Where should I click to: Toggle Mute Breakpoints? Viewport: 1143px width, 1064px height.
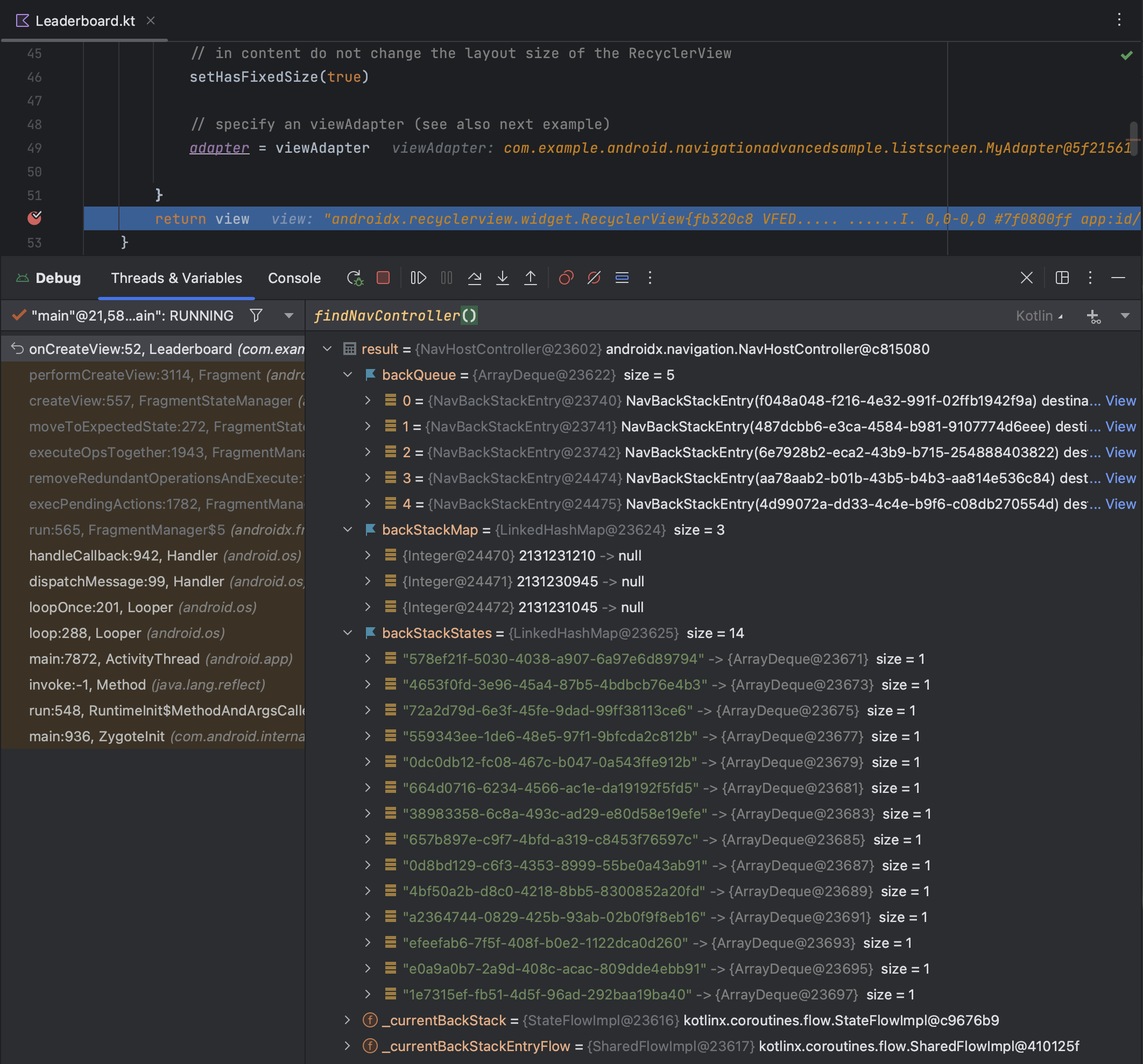[594, 278]
